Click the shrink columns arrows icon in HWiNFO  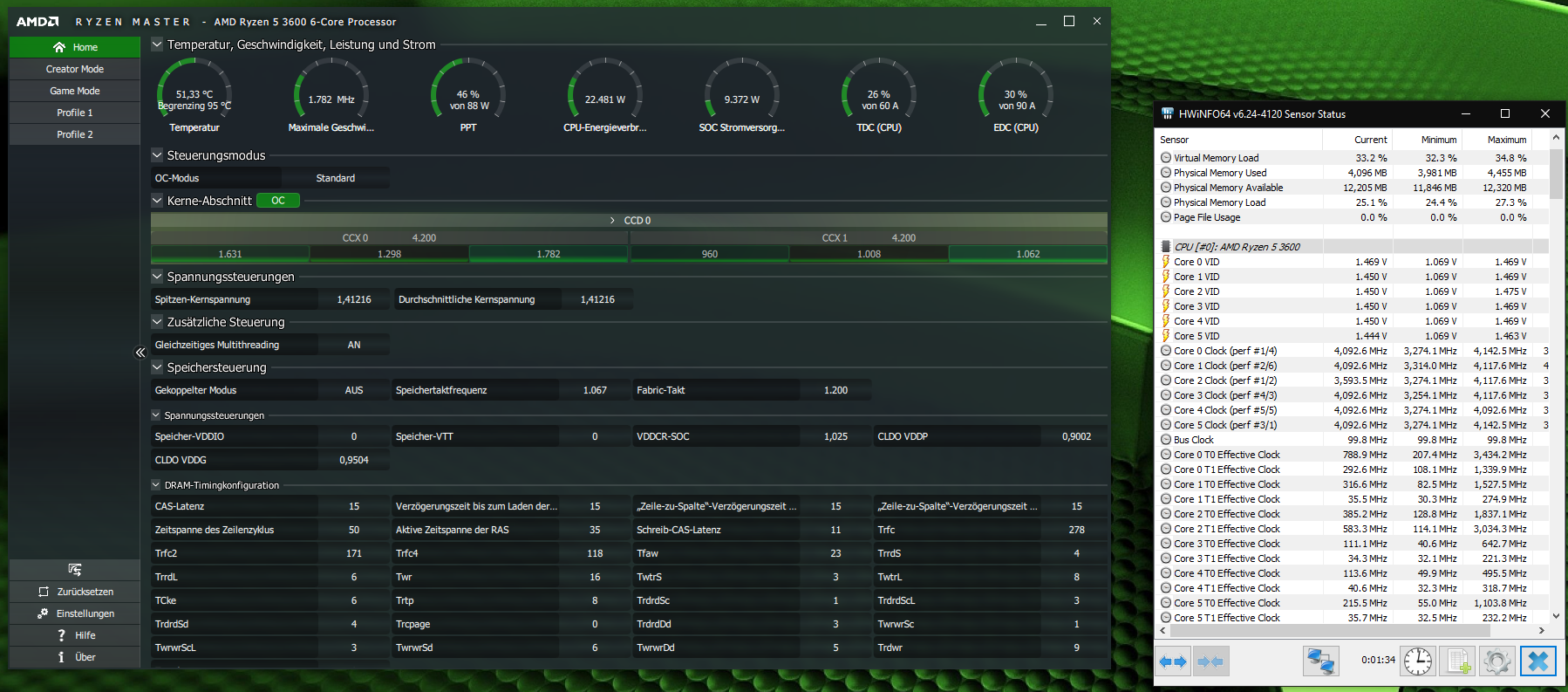(x=1210, y=662)
